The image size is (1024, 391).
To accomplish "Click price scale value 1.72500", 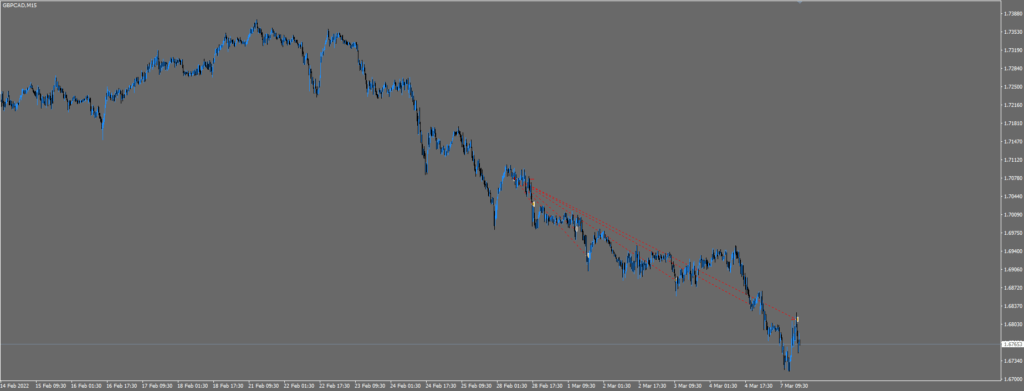I will 1014,86.
